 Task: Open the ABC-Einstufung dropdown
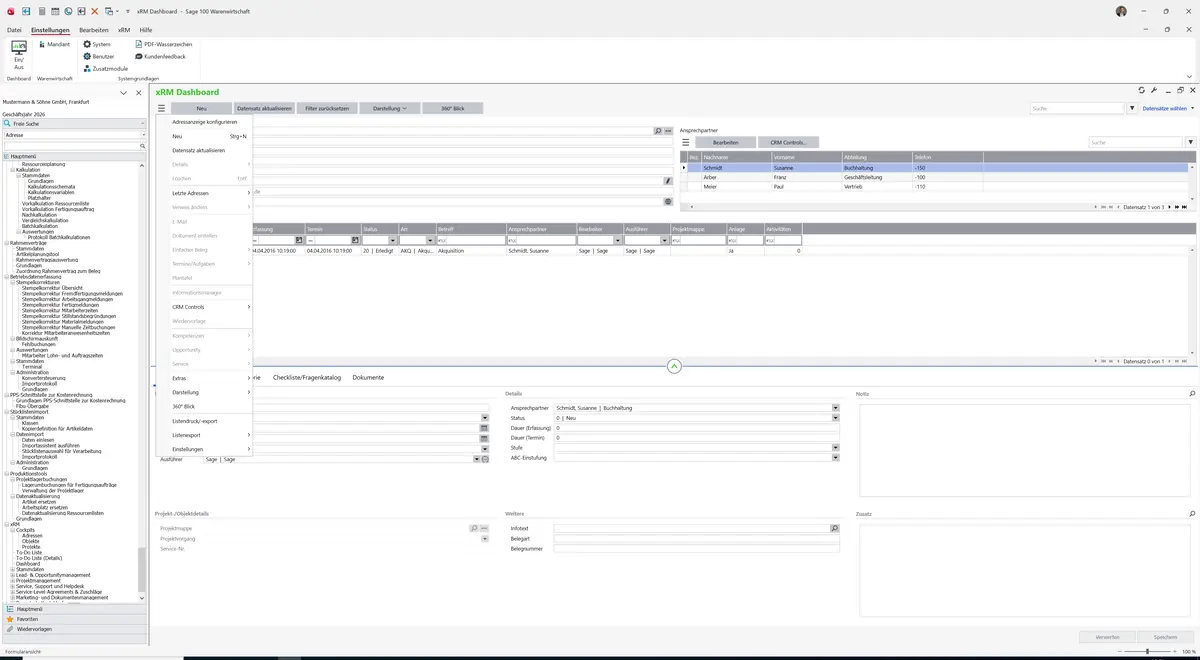pyautogui.click(x=836, y=457)
